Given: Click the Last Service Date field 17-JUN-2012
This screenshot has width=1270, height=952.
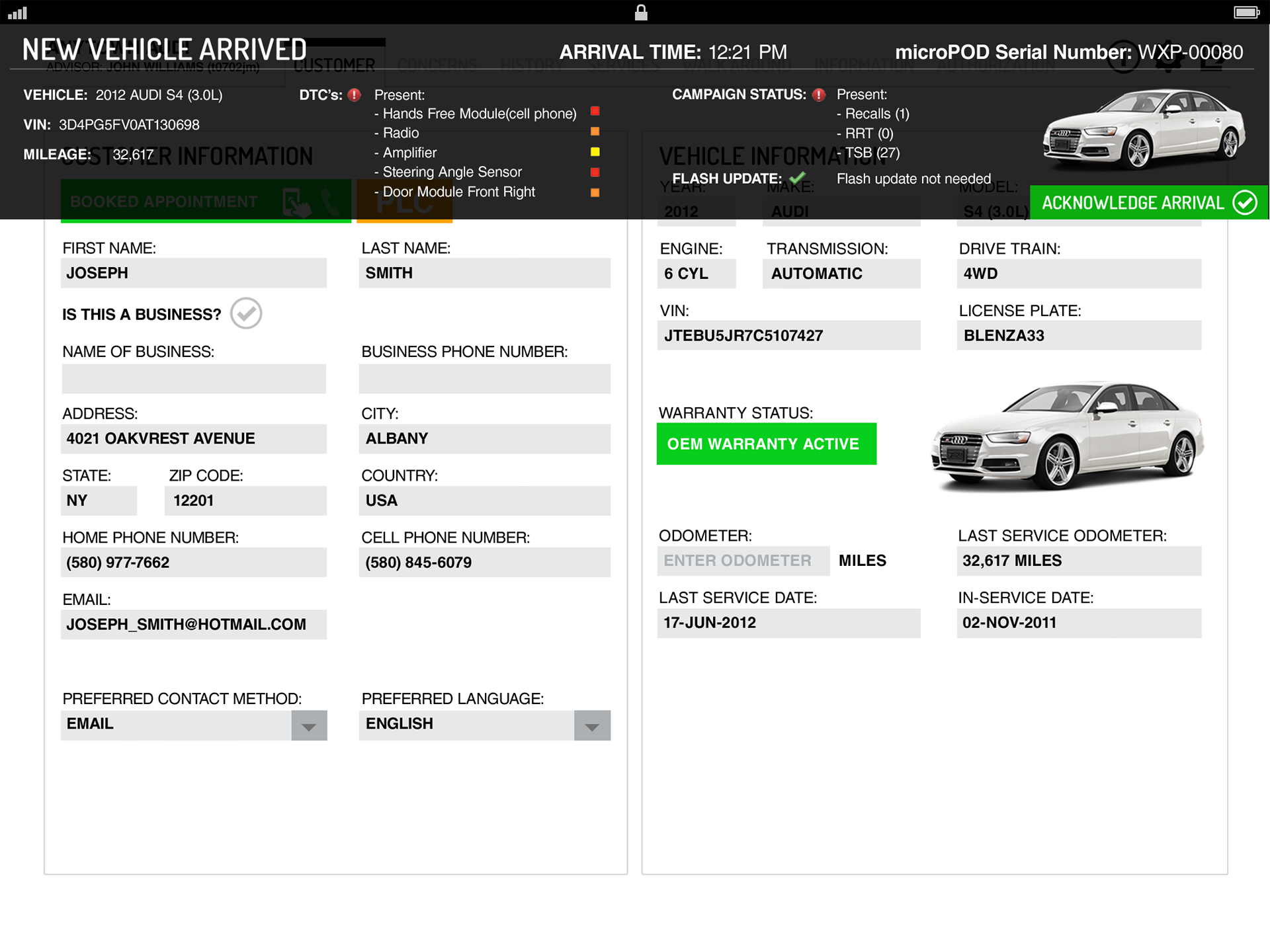Looking at the screenshot, I should (x=789, y=623).
